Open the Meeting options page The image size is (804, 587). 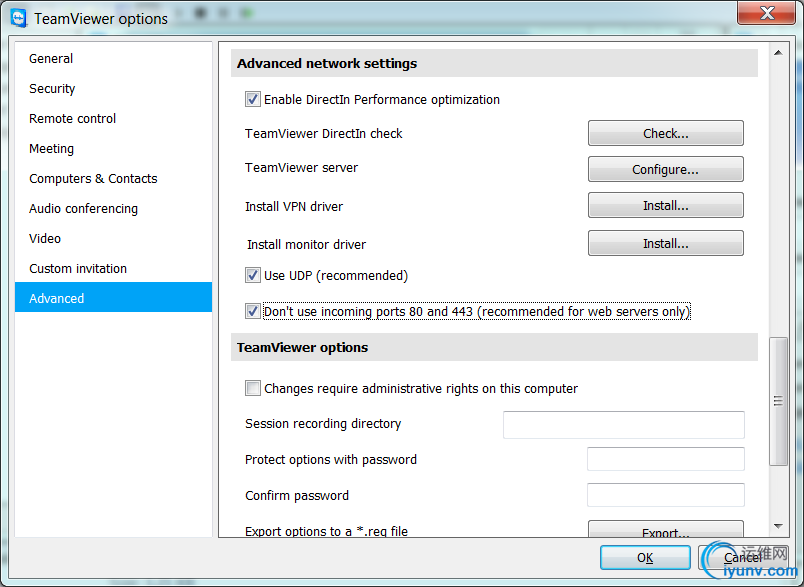pyautogui.click(x=51, y=148)
